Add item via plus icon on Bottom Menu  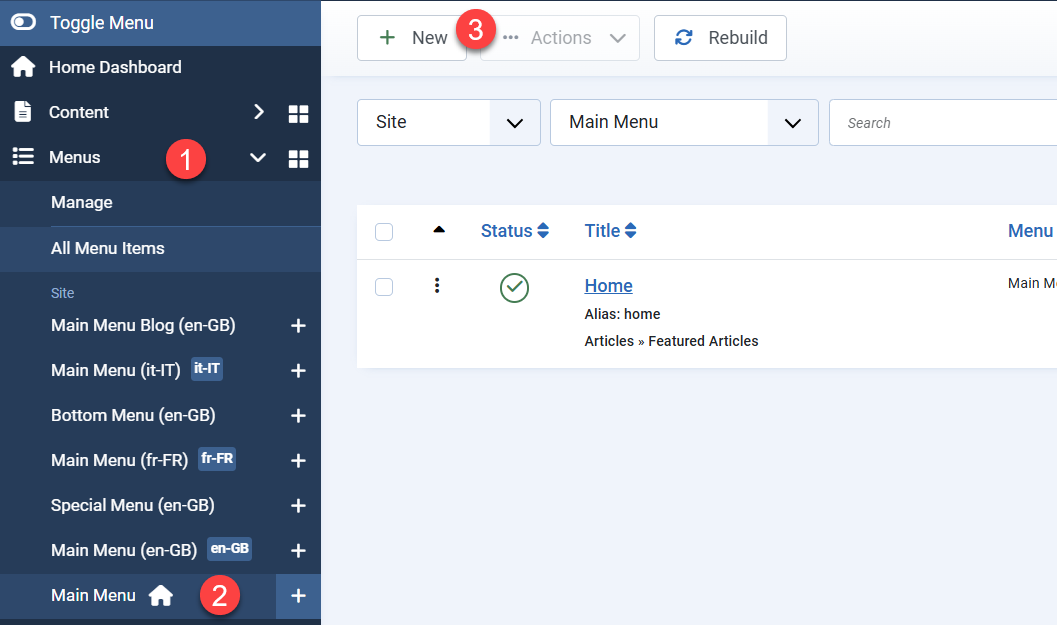[x=297, y=414]
